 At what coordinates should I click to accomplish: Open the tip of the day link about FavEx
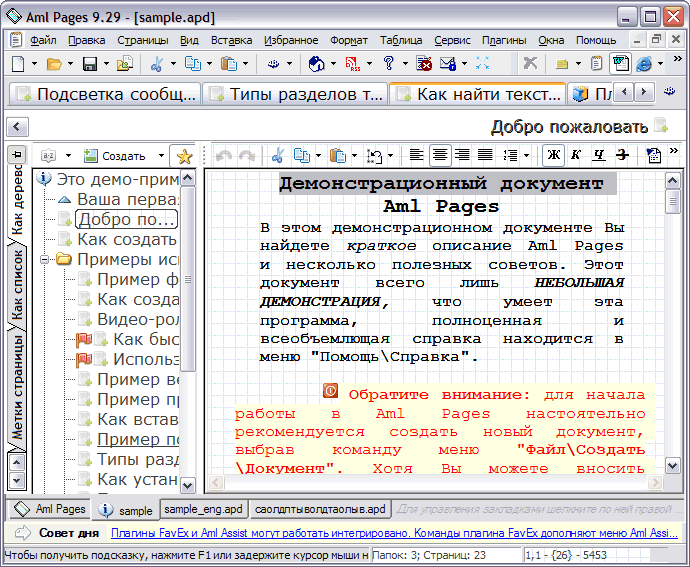[x=394, y=533]
